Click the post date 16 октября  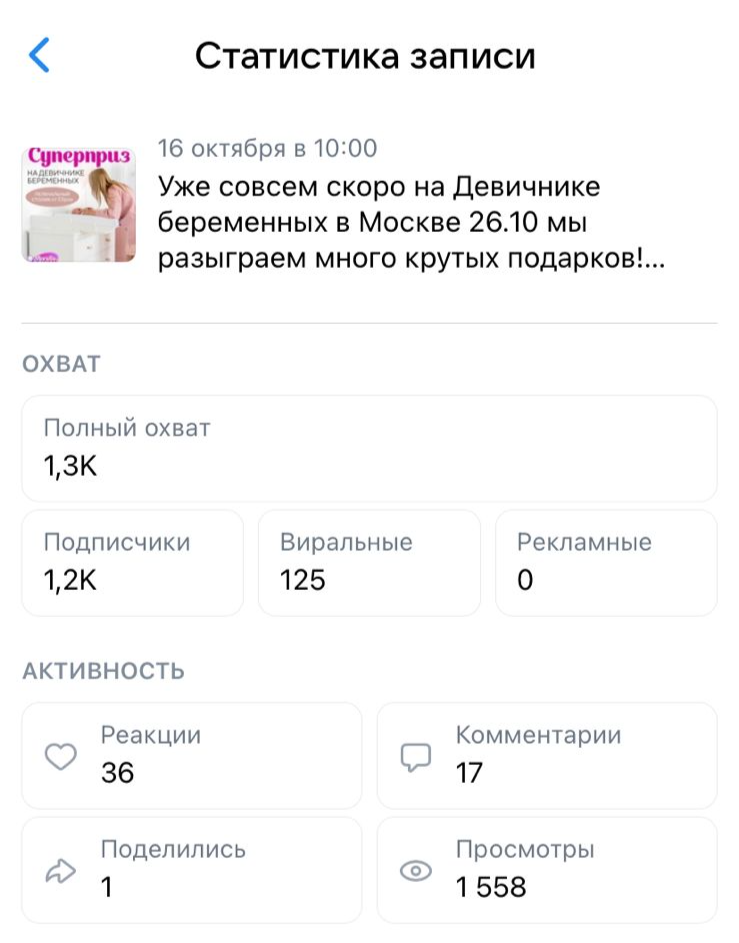point(268,148)
